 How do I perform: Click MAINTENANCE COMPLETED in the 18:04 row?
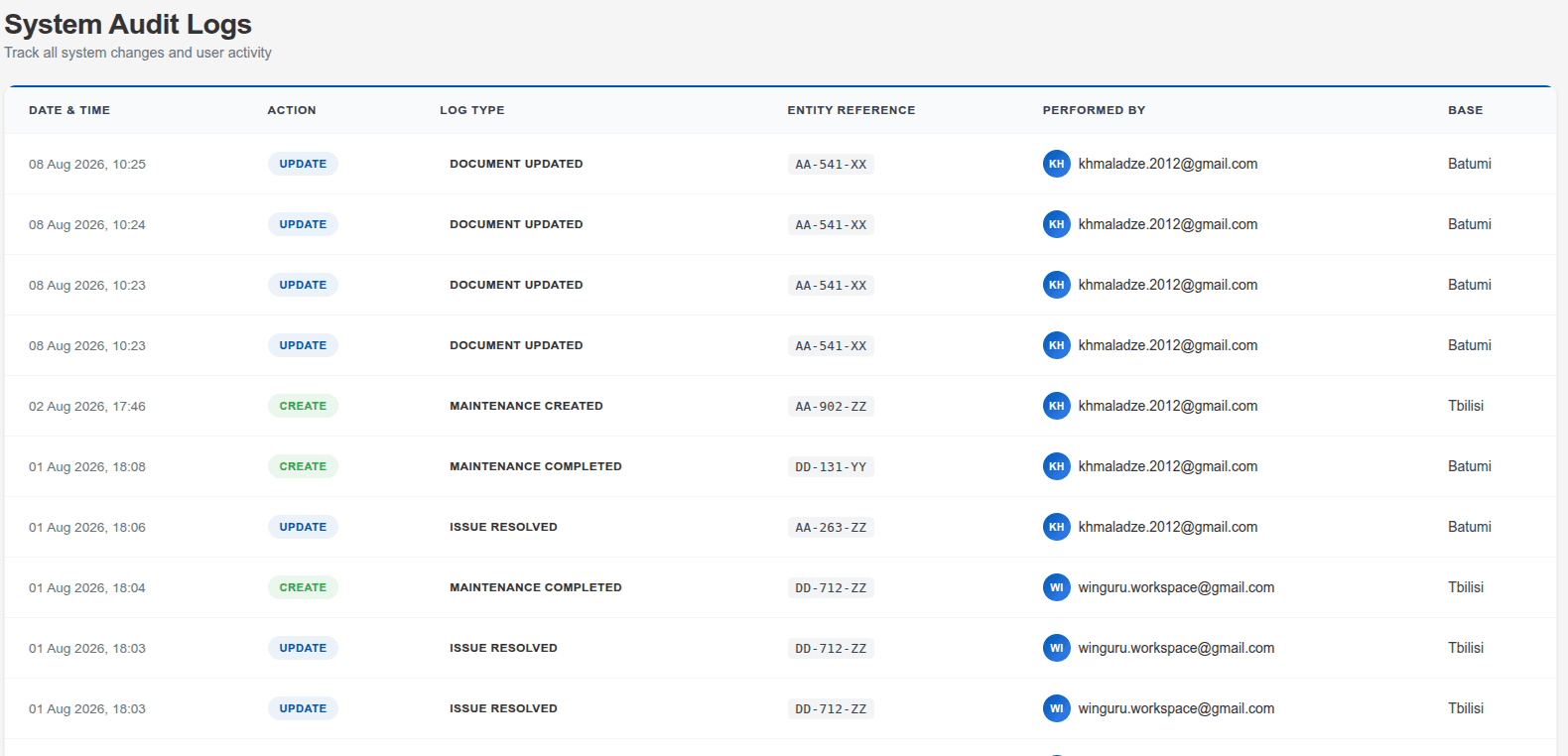tap(536, 587)
